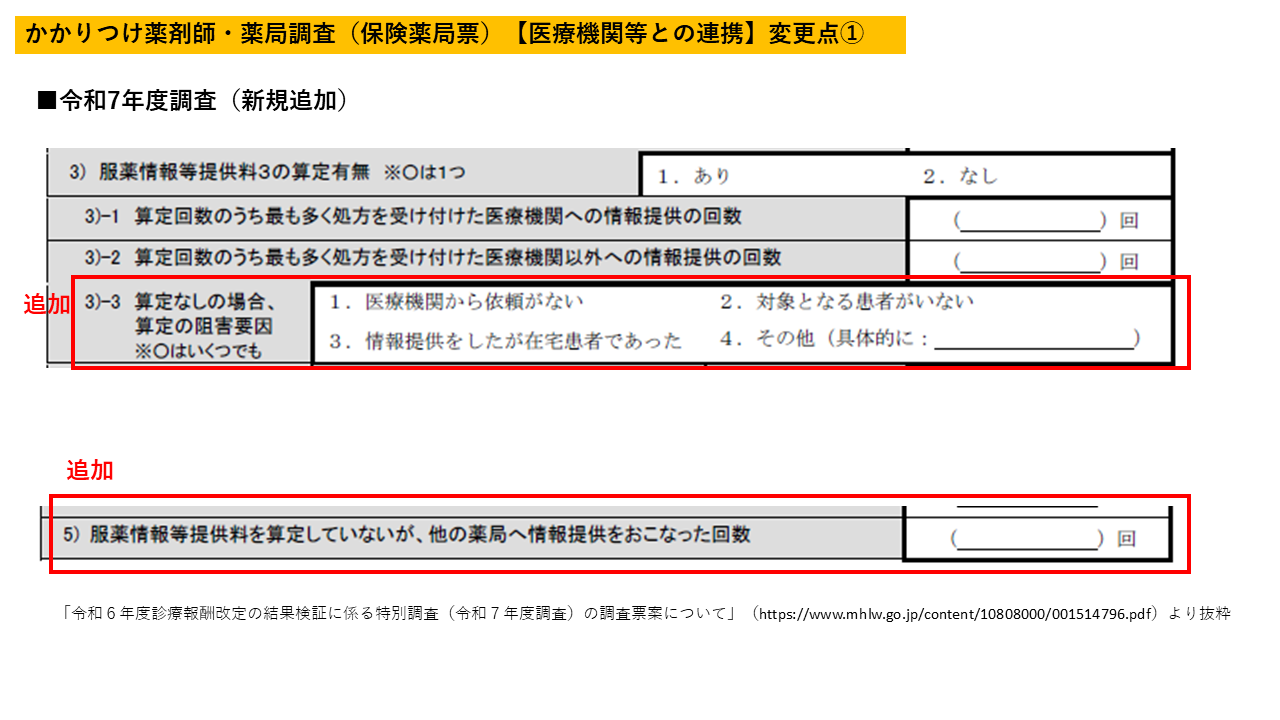The image size is (1280, 720).
Task: Select option '1. あり' for 服薬情報等提供料3
Action: (x=693, y=177)
